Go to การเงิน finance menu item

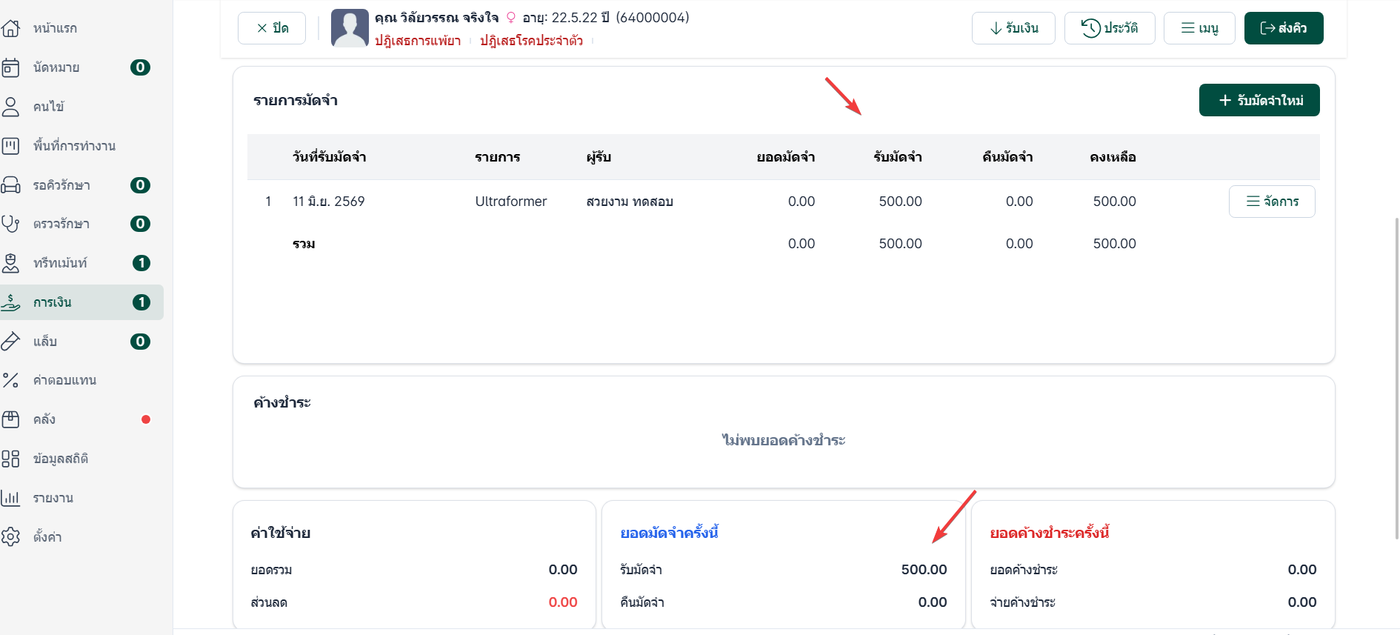(x=82, y=302)
